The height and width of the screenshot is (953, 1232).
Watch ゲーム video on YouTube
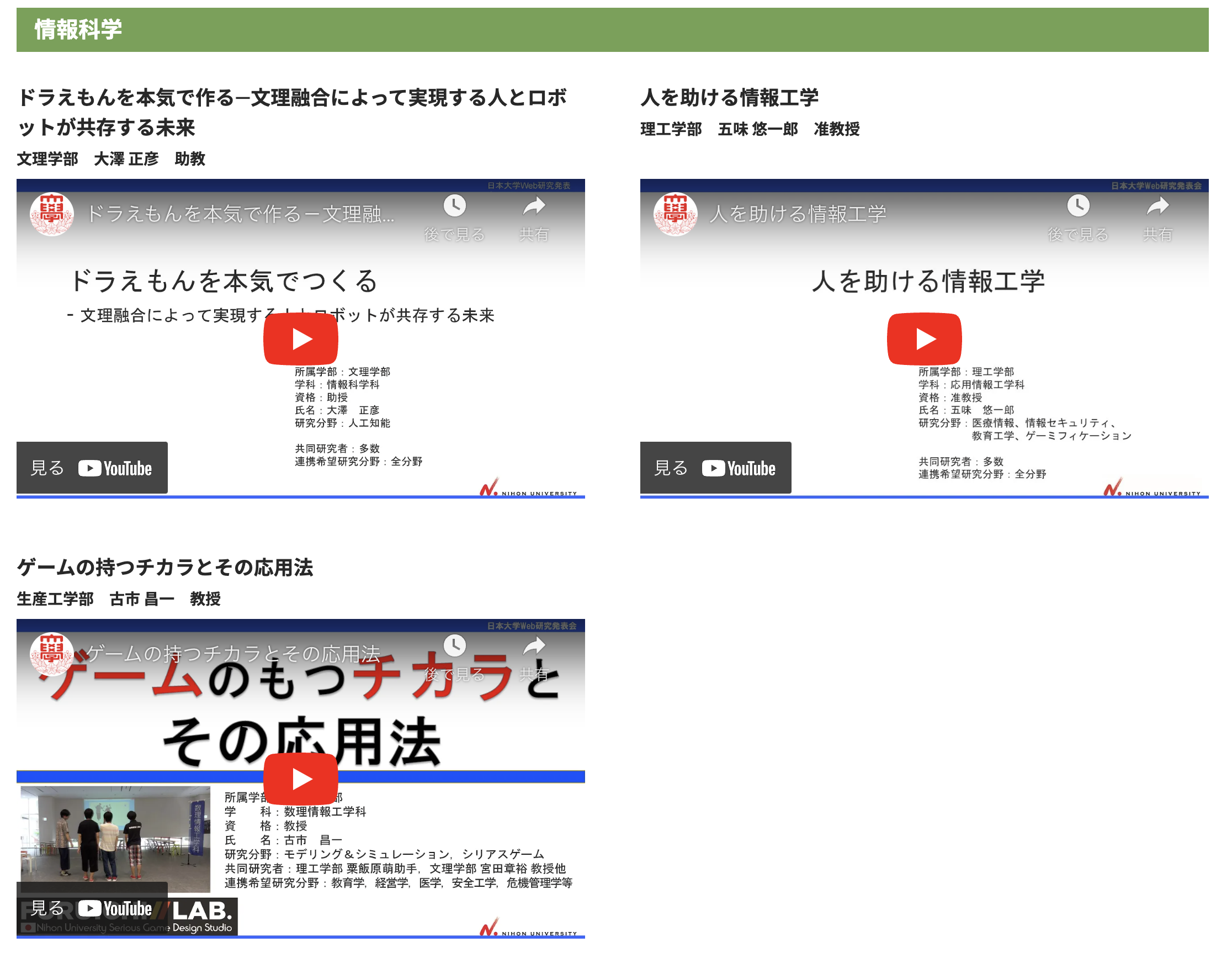(x=92, y=907)
